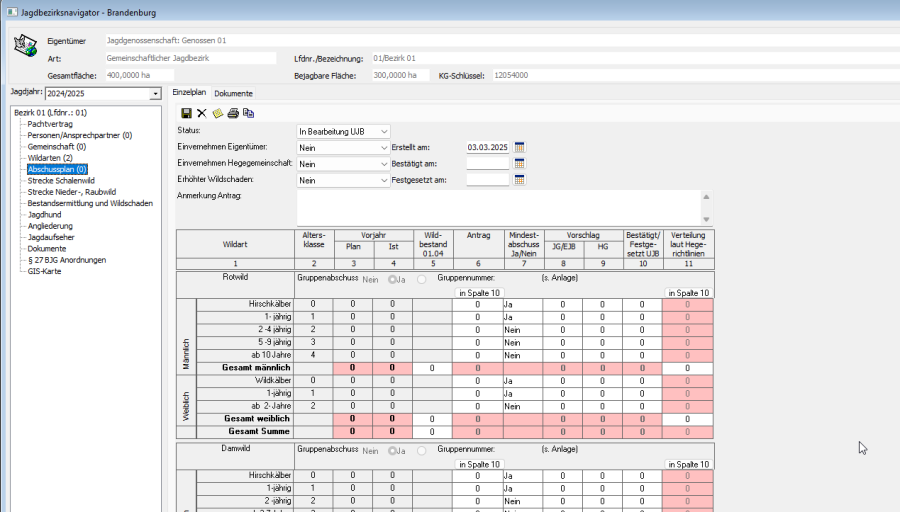Screen dimensions: 900x512
Task: Open calendar picker for Bestätigt am
Action: pyautogui.click(x=519, y=163)
